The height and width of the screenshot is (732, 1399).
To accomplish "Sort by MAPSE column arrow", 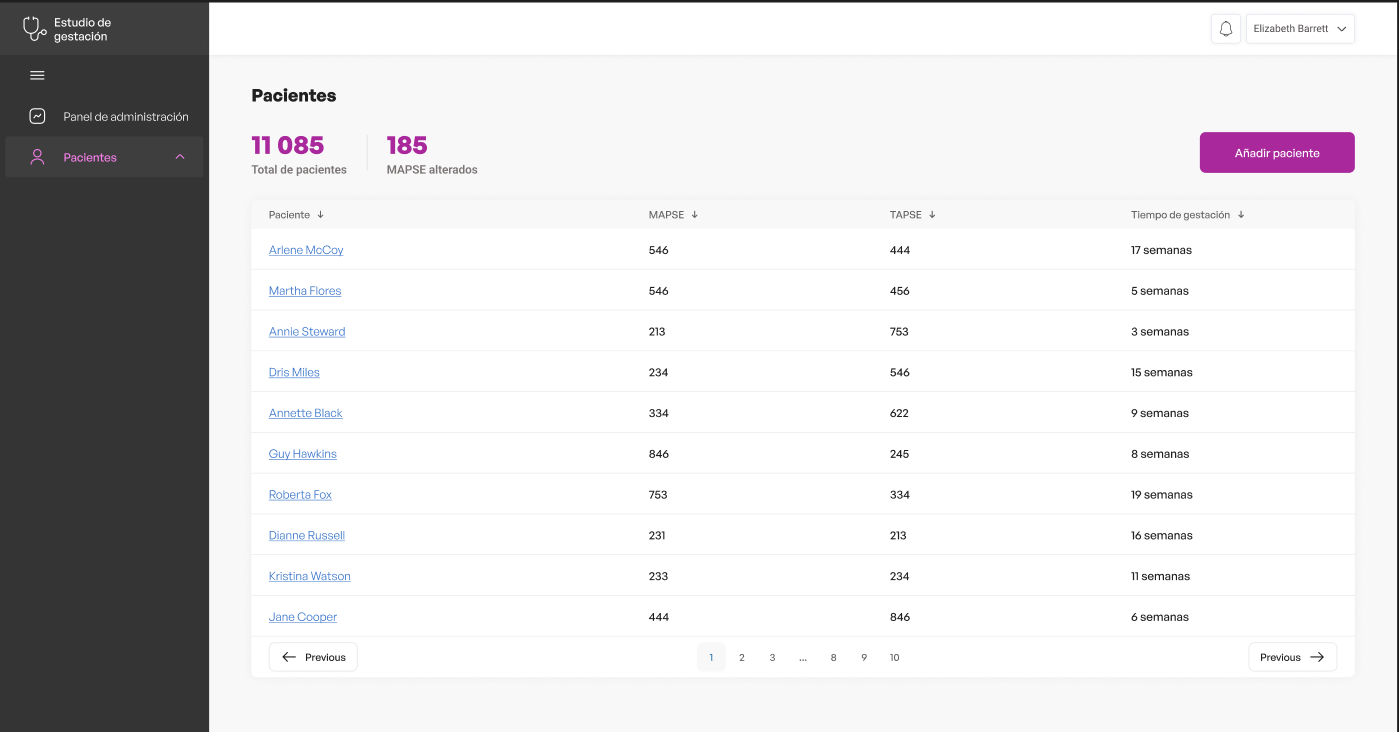I will (695, 215).
